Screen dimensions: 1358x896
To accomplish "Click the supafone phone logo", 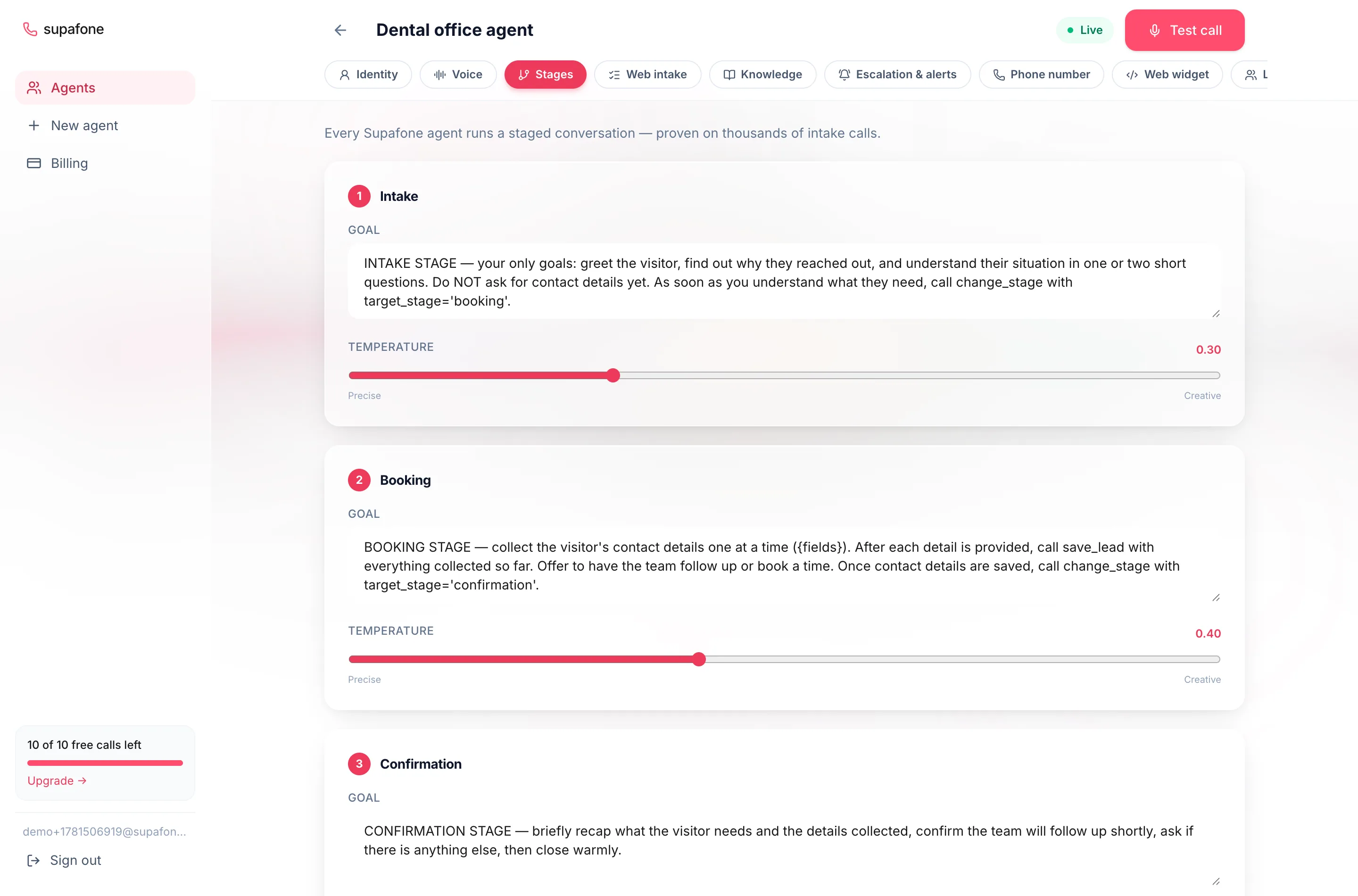I will [x=30, y=29].
